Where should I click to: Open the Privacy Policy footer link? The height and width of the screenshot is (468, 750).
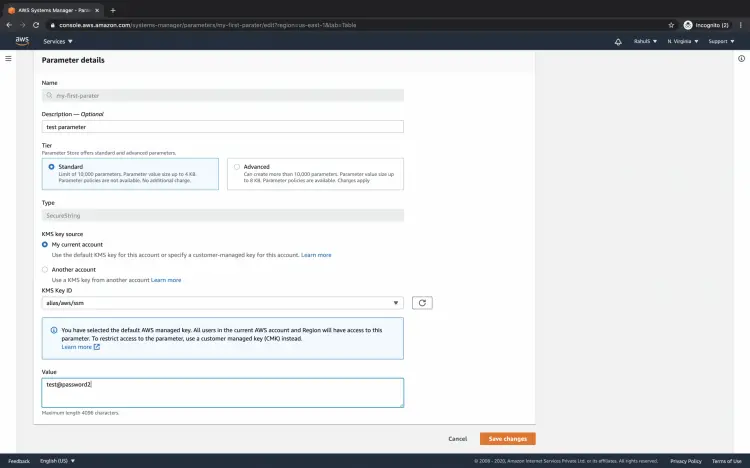coord(686,461)
